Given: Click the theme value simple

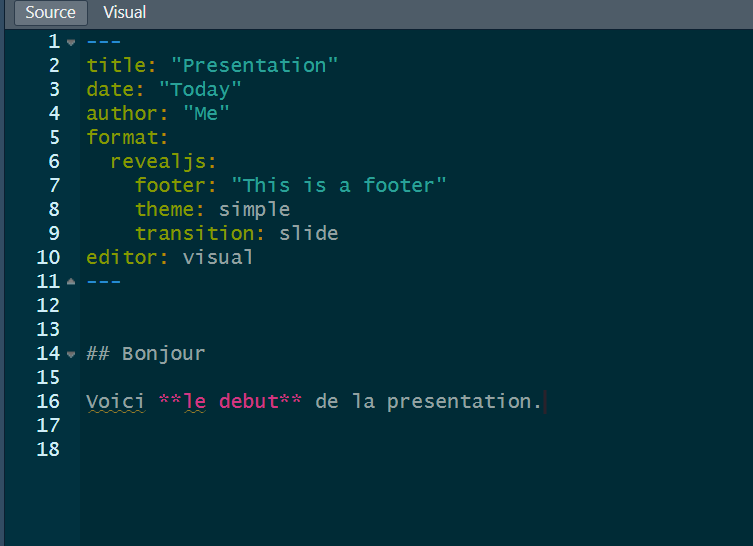Looking at the screenshot, I should tap(254, 210).
